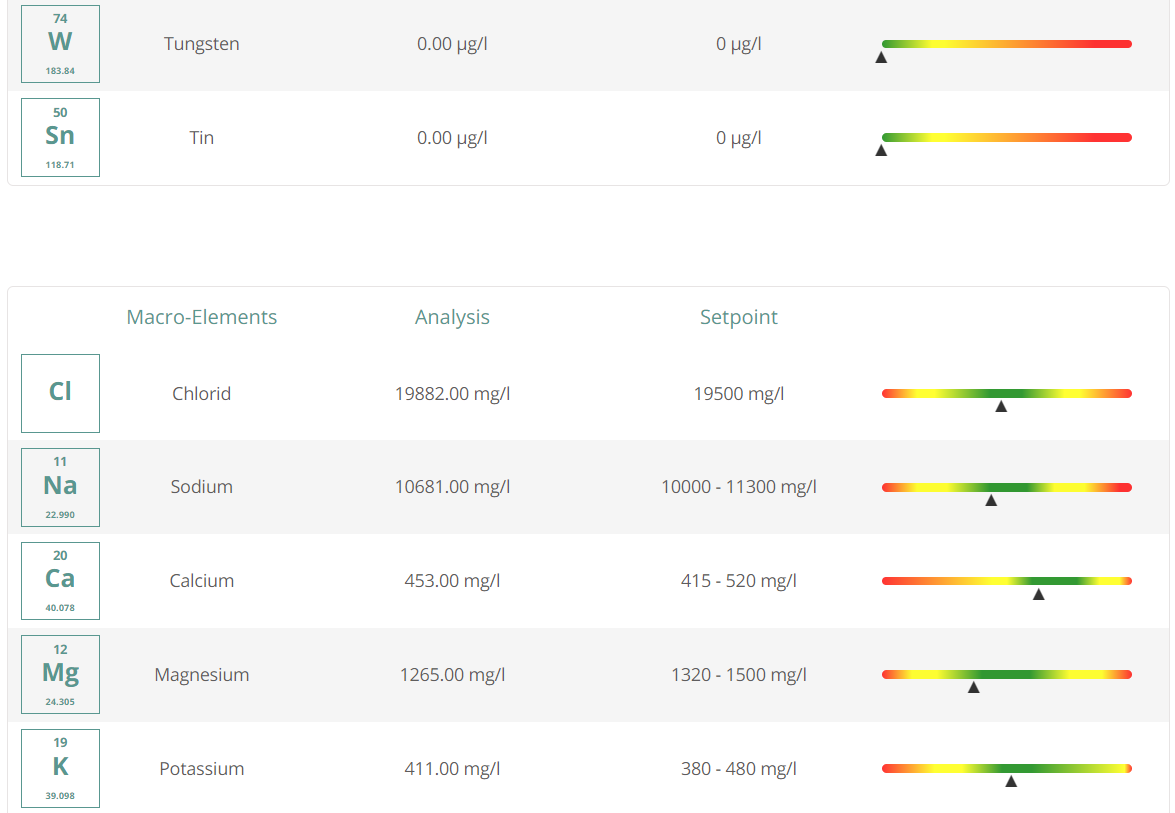
Task: Click the Sodium setpoint 10000 - 11300 mg/l
Action: (739, 487)
